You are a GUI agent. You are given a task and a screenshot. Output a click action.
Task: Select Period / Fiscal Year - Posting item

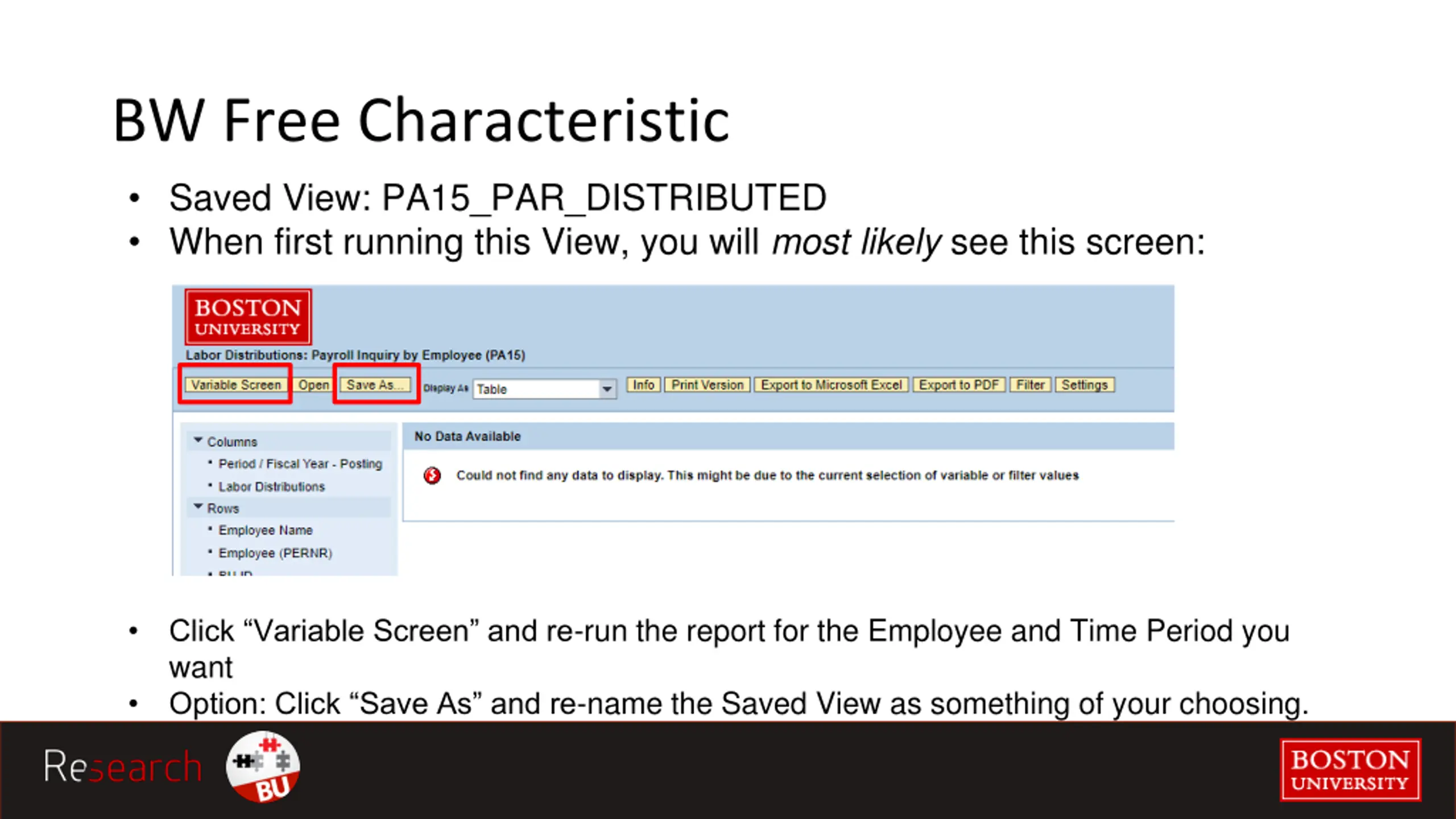tap(300, 464)
